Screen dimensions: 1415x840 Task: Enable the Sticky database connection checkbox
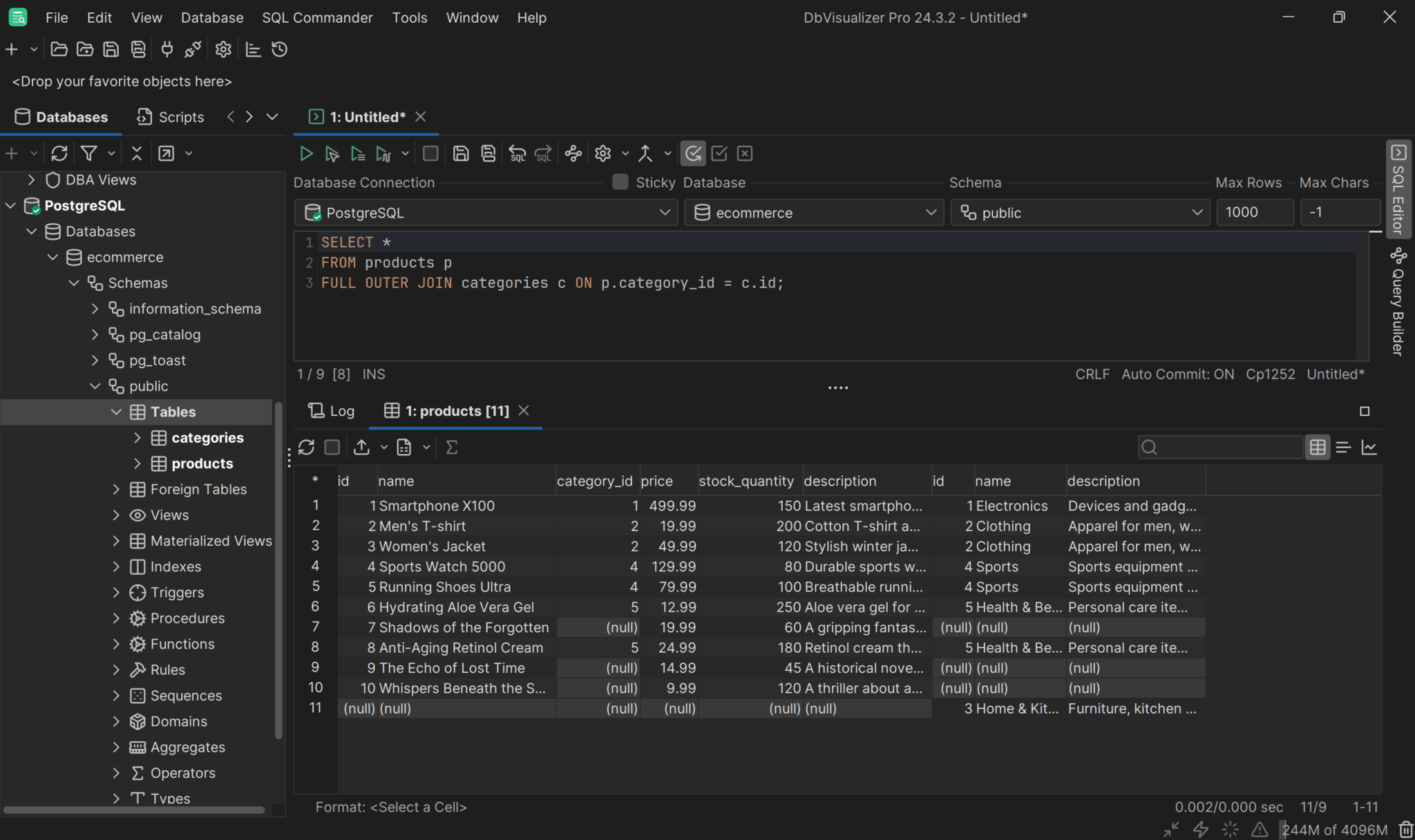point(620,182)
